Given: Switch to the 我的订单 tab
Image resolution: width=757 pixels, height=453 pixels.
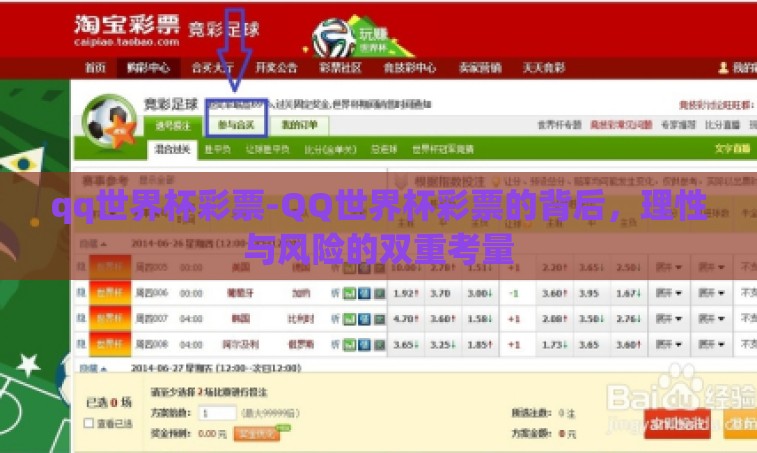Looking at the screenshot, I should click(x=299, y=125).
